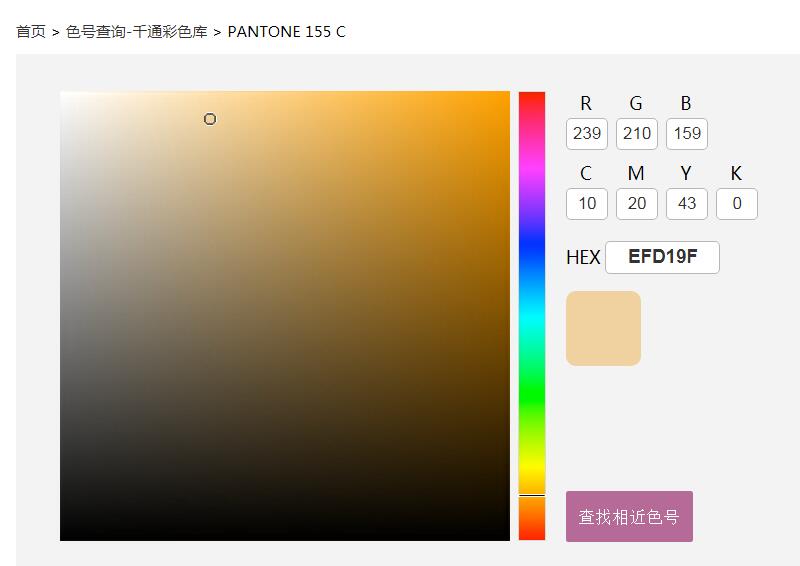
Task: Focus the B value field showing 159
Action: click(x=687, y=134)
